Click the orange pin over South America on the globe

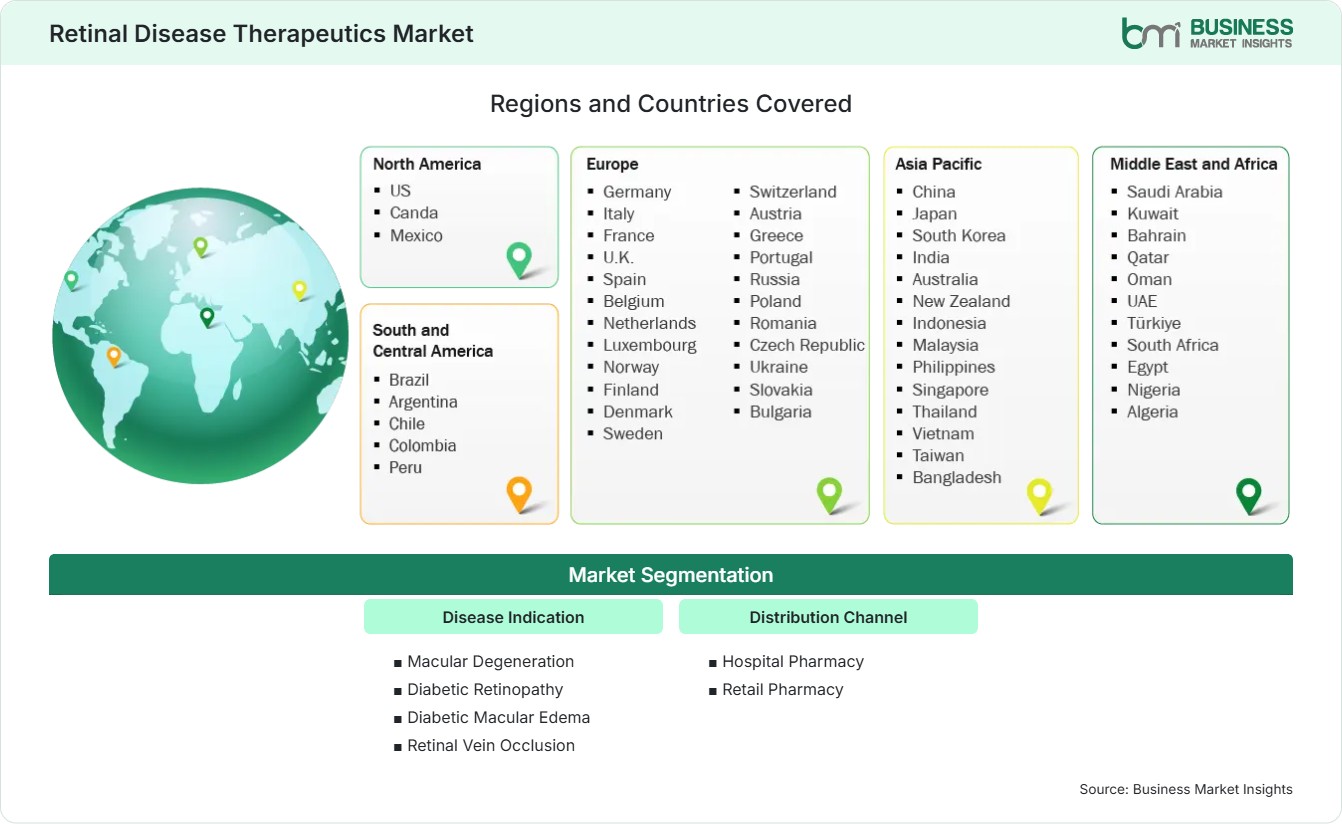click(114, 356)
